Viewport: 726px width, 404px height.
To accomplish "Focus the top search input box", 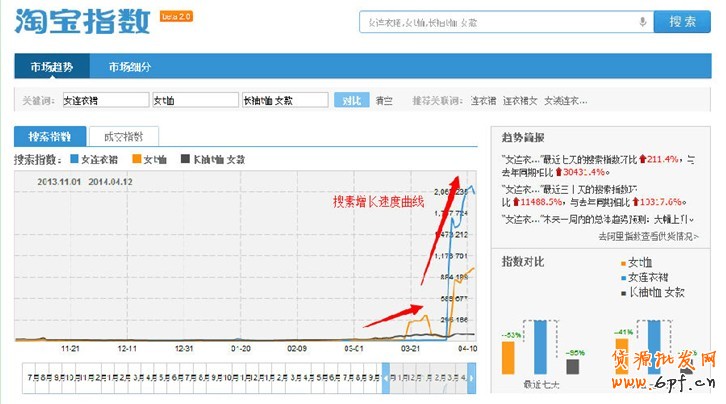I will (x=498, y=22).
